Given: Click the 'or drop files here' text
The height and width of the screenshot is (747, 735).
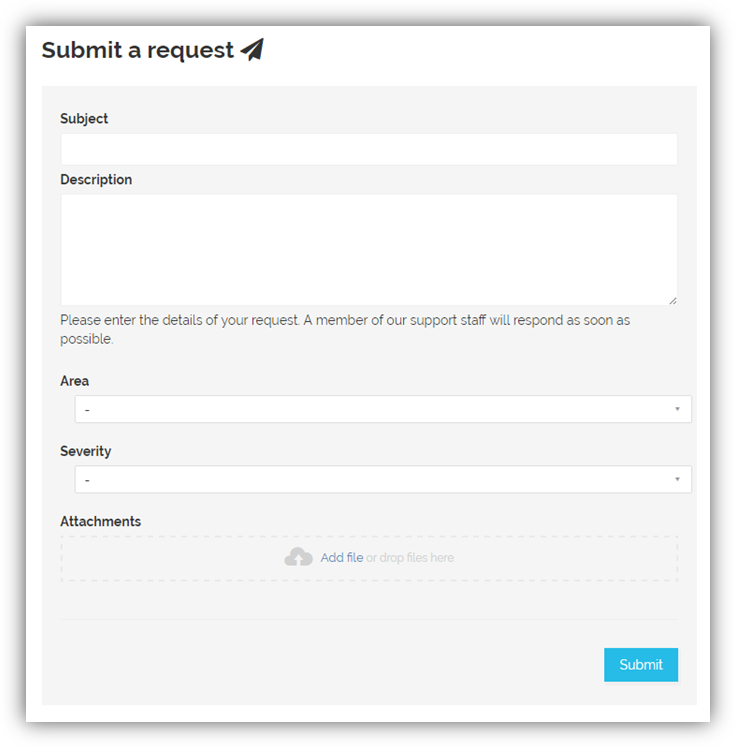Looking at the screenshot, I should tap(410, 558).
